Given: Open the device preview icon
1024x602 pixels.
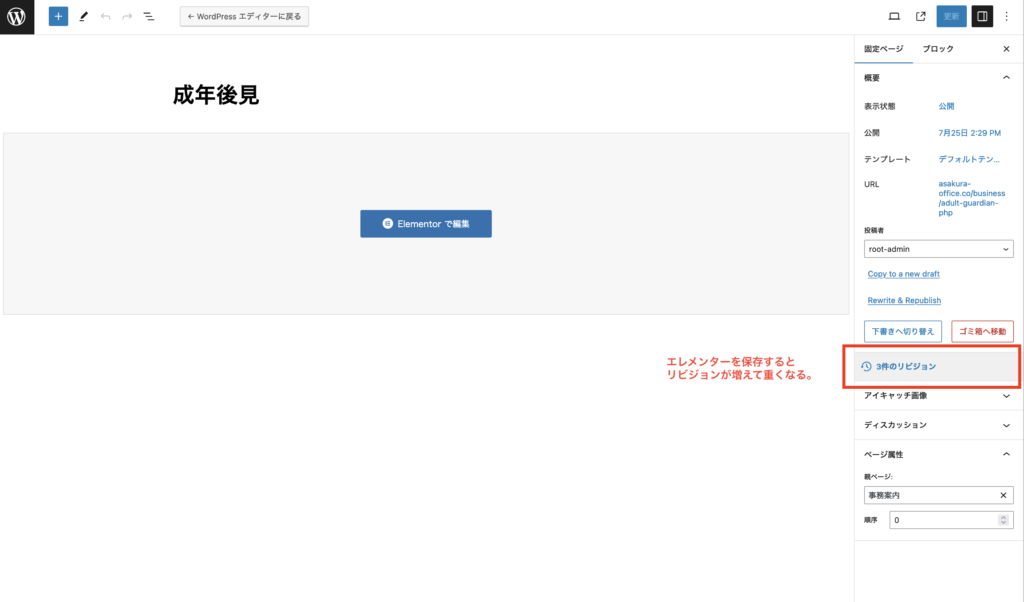Looking at the screenshot, I should (894, 17).
